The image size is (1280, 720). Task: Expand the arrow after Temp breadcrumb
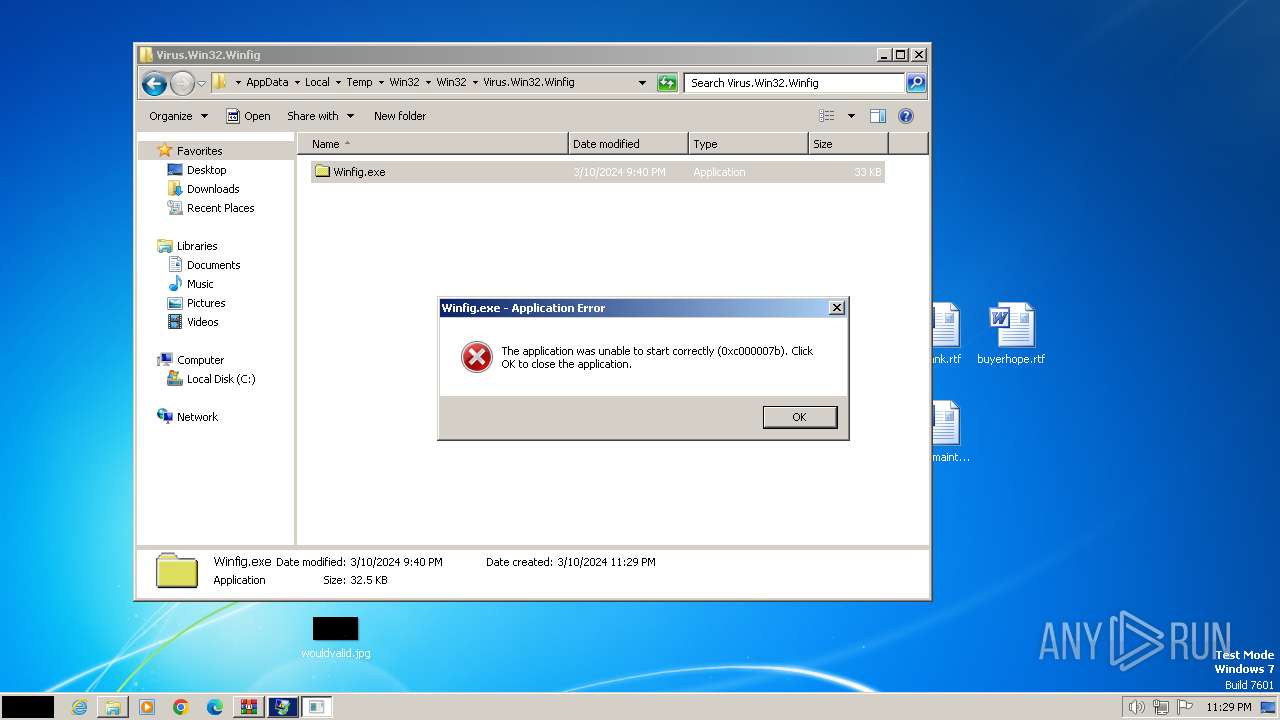click(381, 82)
